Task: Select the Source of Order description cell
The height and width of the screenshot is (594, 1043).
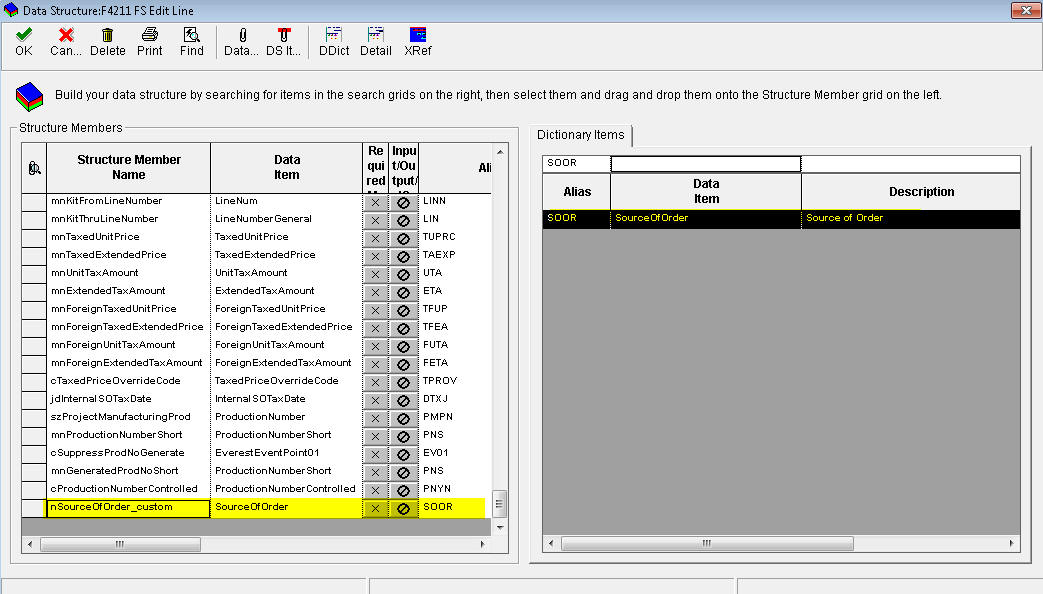Action: pos(911,219)
